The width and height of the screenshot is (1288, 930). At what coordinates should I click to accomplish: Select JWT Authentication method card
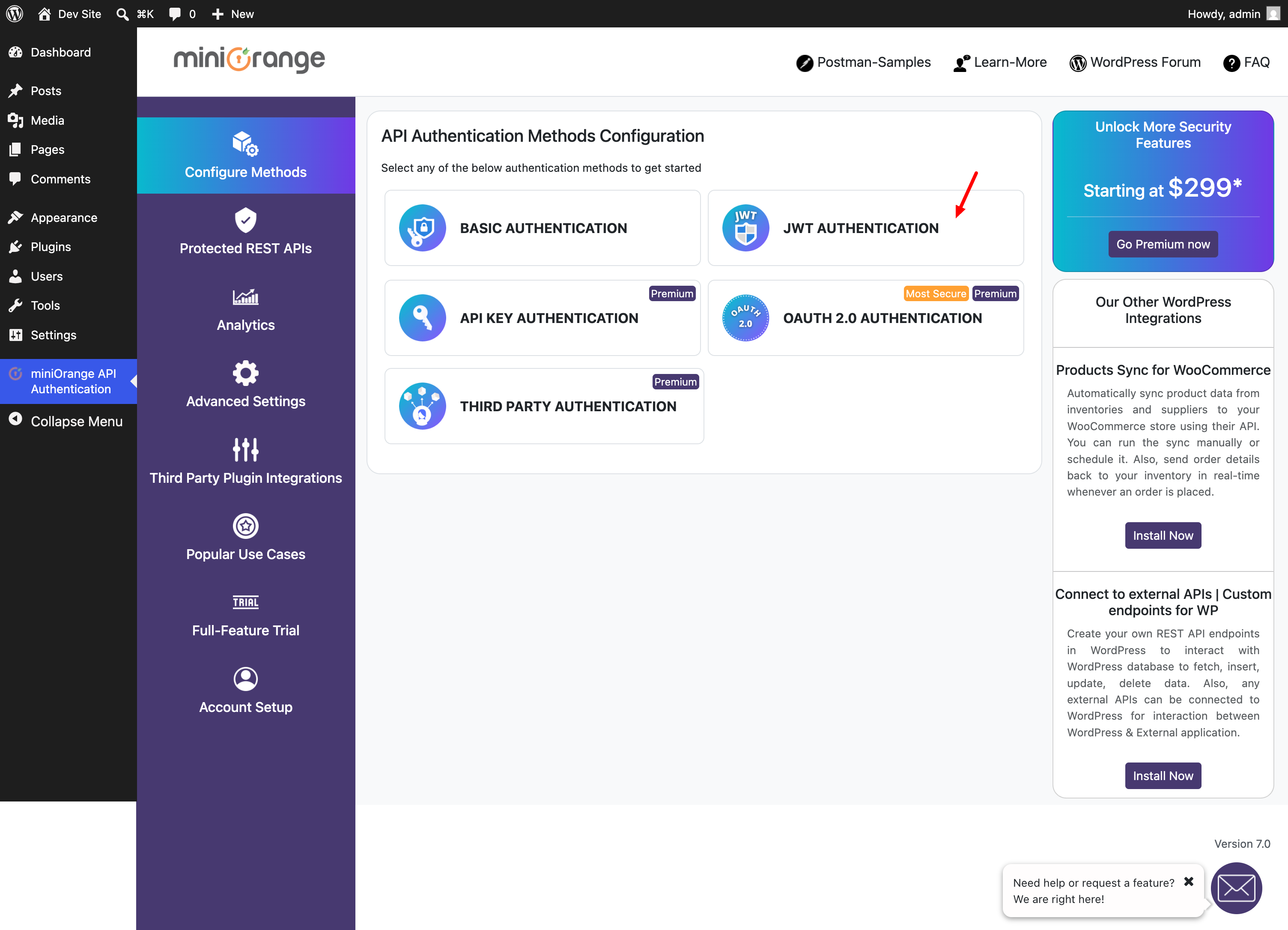pyautogui.click(x=865, y=228)
